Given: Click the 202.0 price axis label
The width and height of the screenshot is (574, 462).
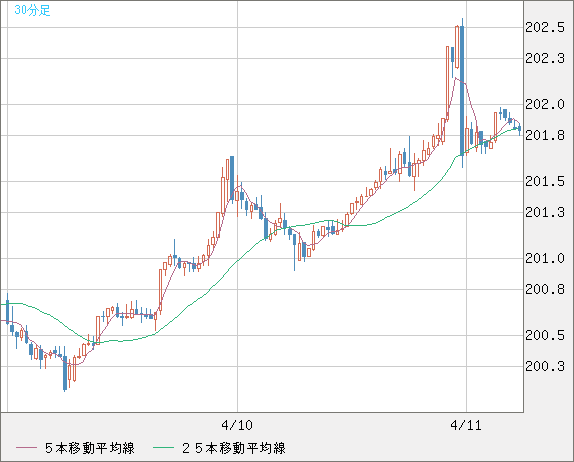Looking at the screenshot, I should [545, 105].
